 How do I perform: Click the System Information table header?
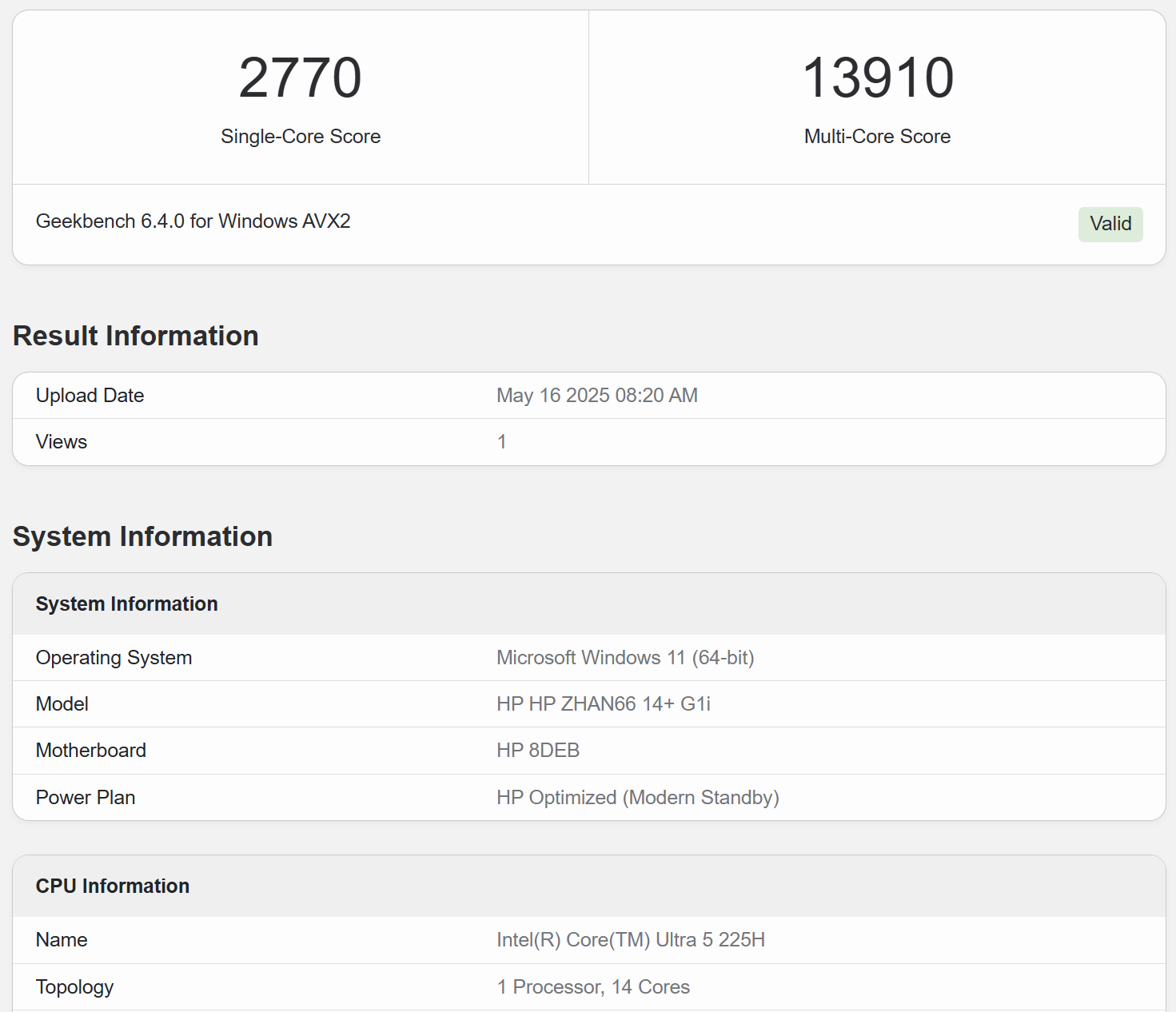pyautogui.click(x=126, y=604)
